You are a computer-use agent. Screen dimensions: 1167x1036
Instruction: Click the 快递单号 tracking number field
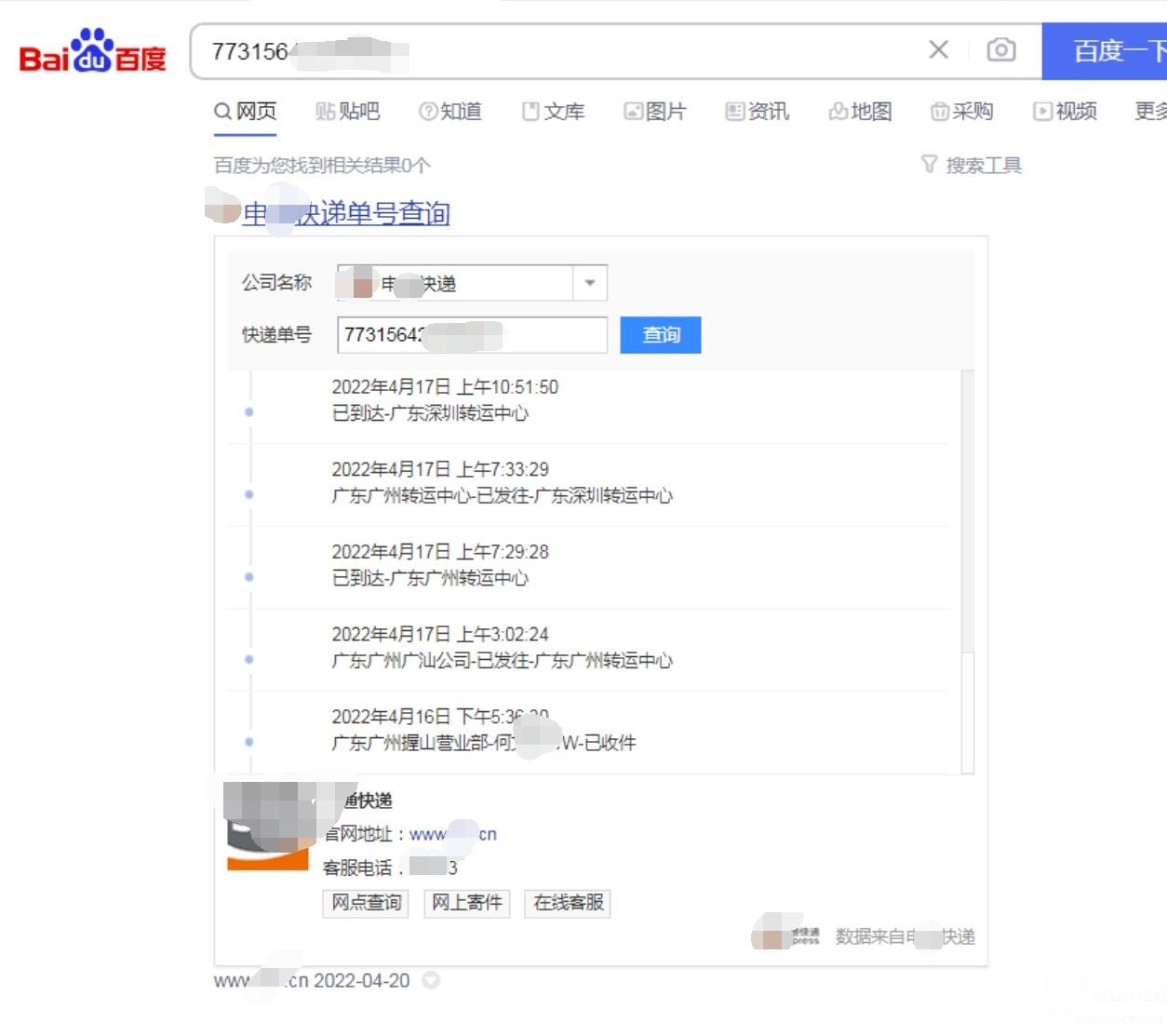point(471,335)
